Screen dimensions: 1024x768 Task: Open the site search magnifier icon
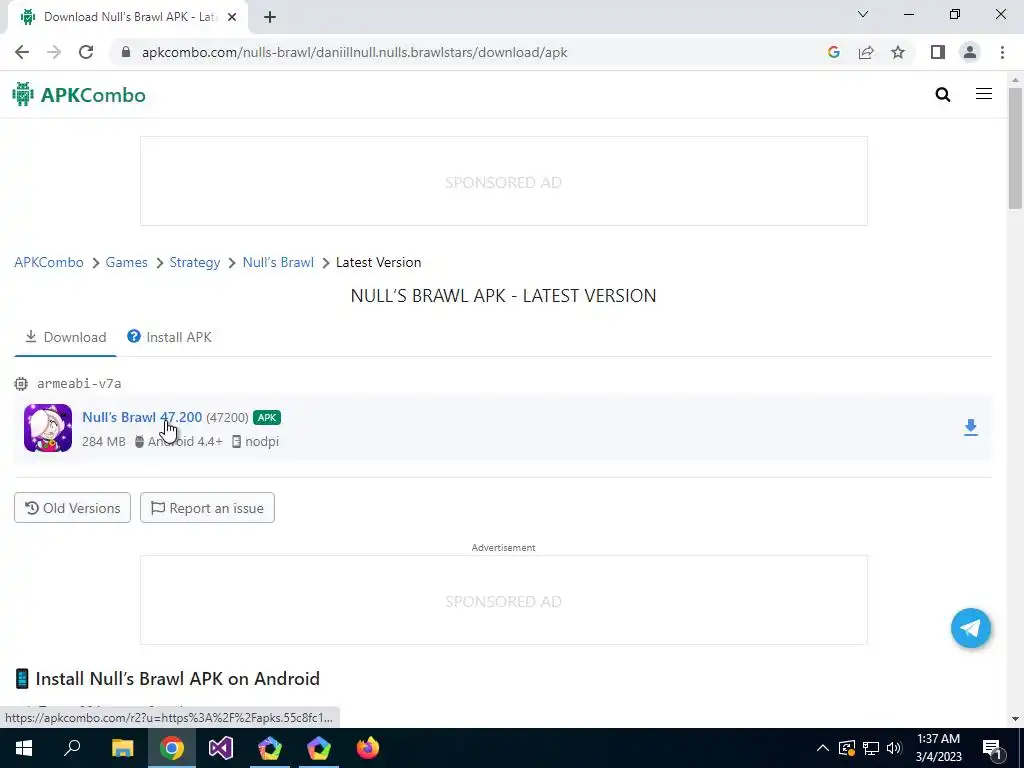(x=942, y=95)
